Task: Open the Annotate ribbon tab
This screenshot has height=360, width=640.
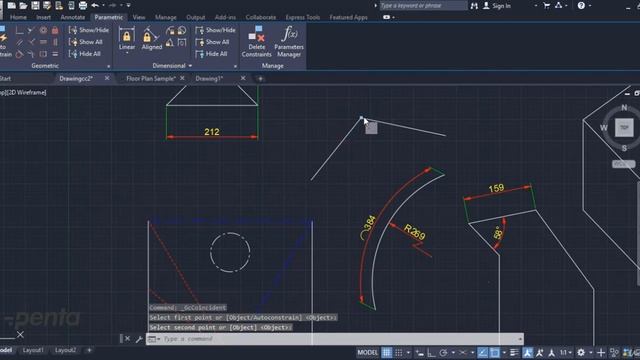Action: [x=73, y=17]
